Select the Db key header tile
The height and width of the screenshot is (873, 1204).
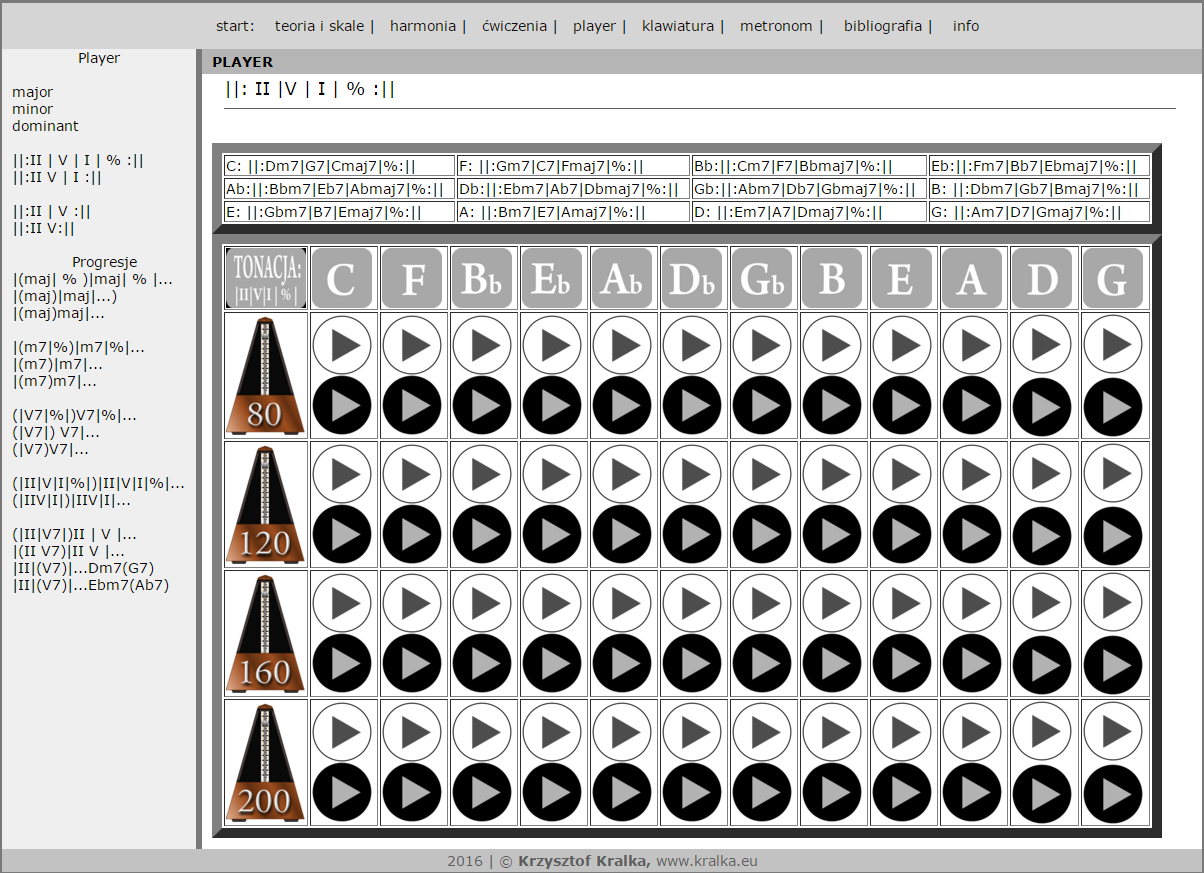(x=692, y=278)
